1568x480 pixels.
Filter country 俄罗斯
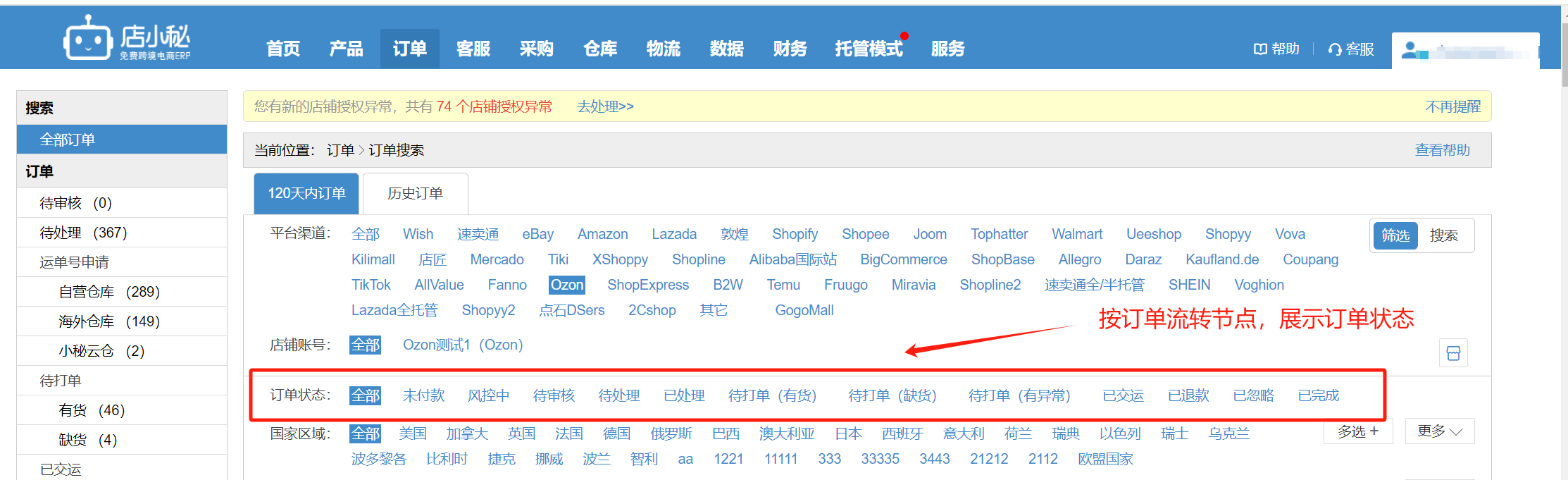click(x=671, y=433)
